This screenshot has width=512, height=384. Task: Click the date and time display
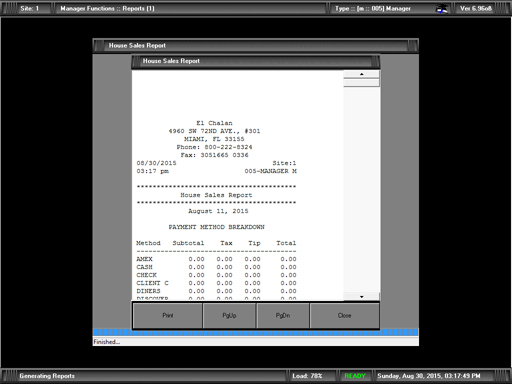tap(429, 376)
